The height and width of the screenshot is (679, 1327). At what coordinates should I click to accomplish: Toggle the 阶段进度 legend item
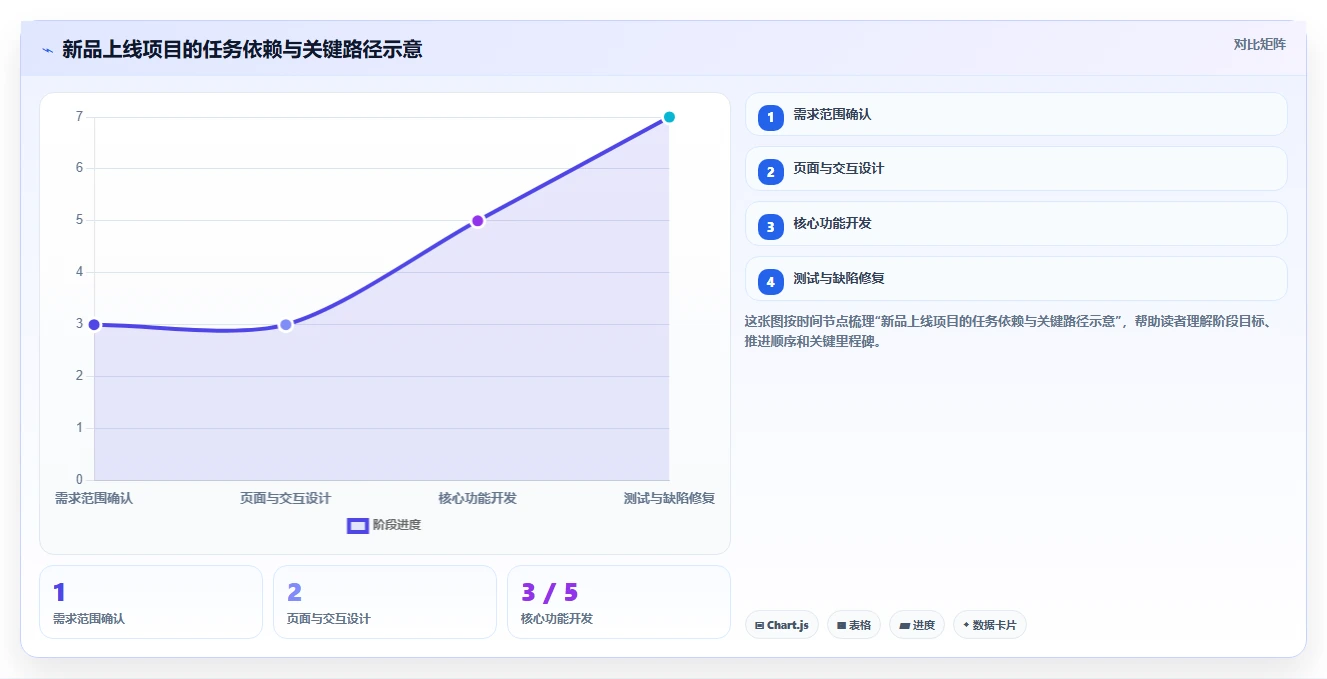384,525
